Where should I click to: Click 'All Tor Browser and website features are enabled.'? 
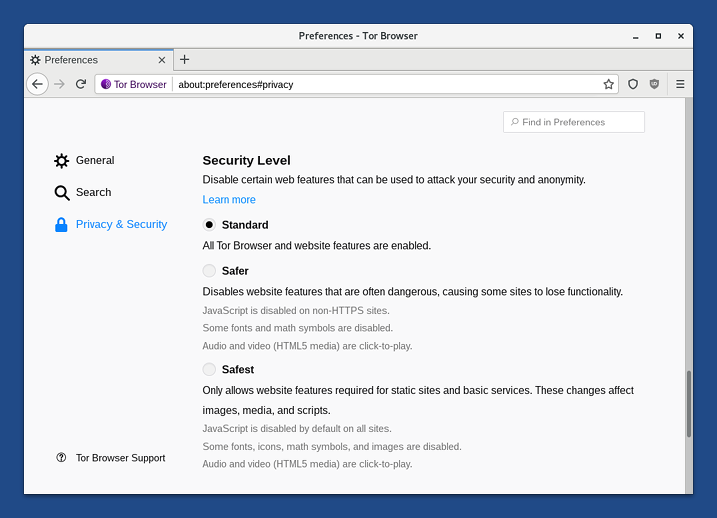click(x=316, y=246)
